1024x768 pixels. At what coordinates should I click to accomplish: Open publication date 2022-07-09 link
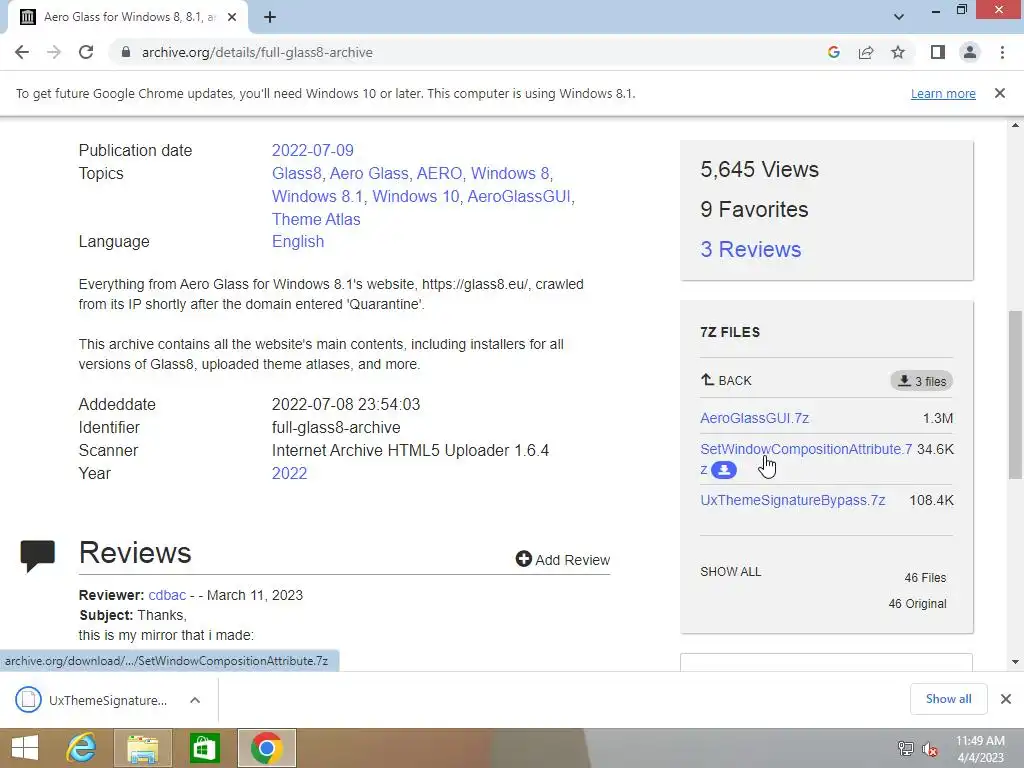312,150
